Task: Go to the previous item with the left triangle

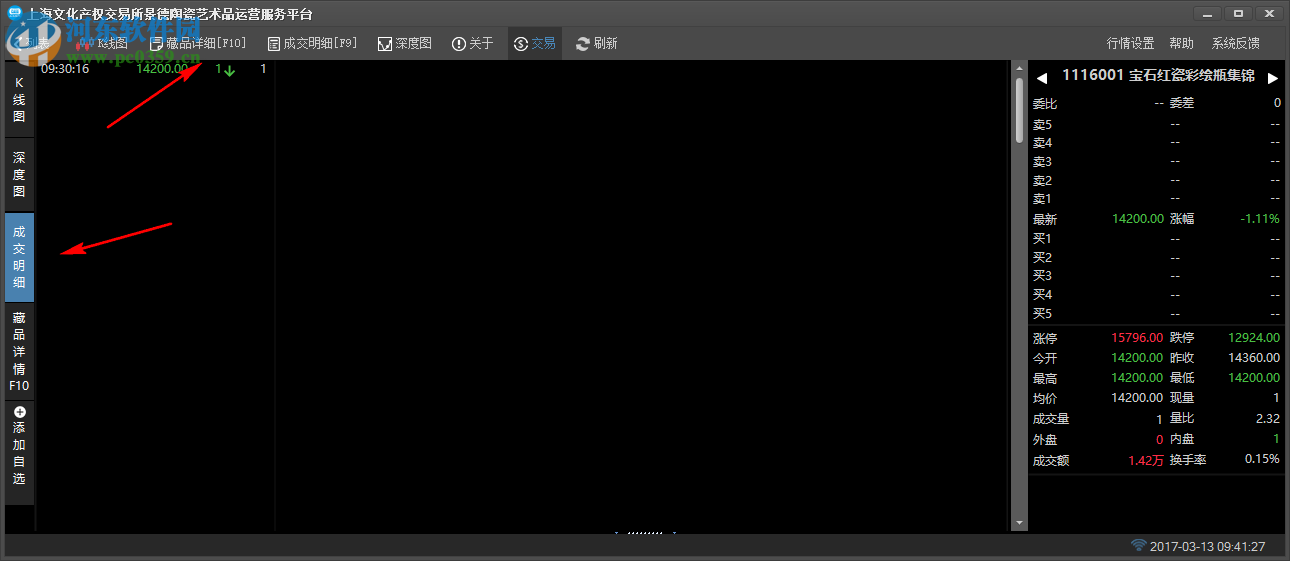Action: click(1041, 77)
